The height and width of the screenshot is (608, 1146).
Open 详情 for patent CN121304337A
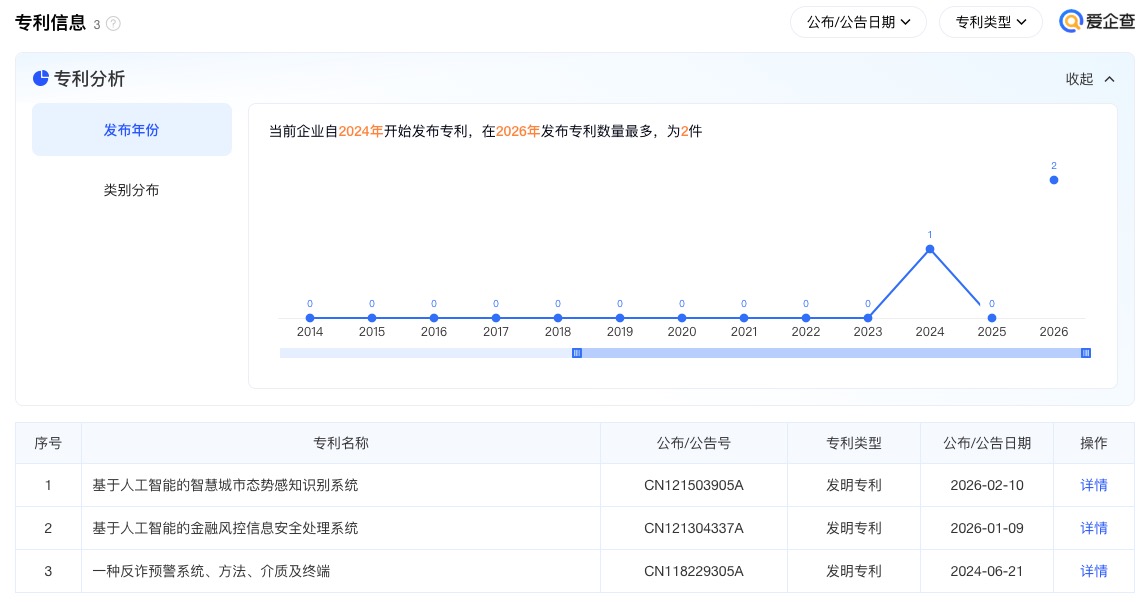click(x=1094, y=528)
